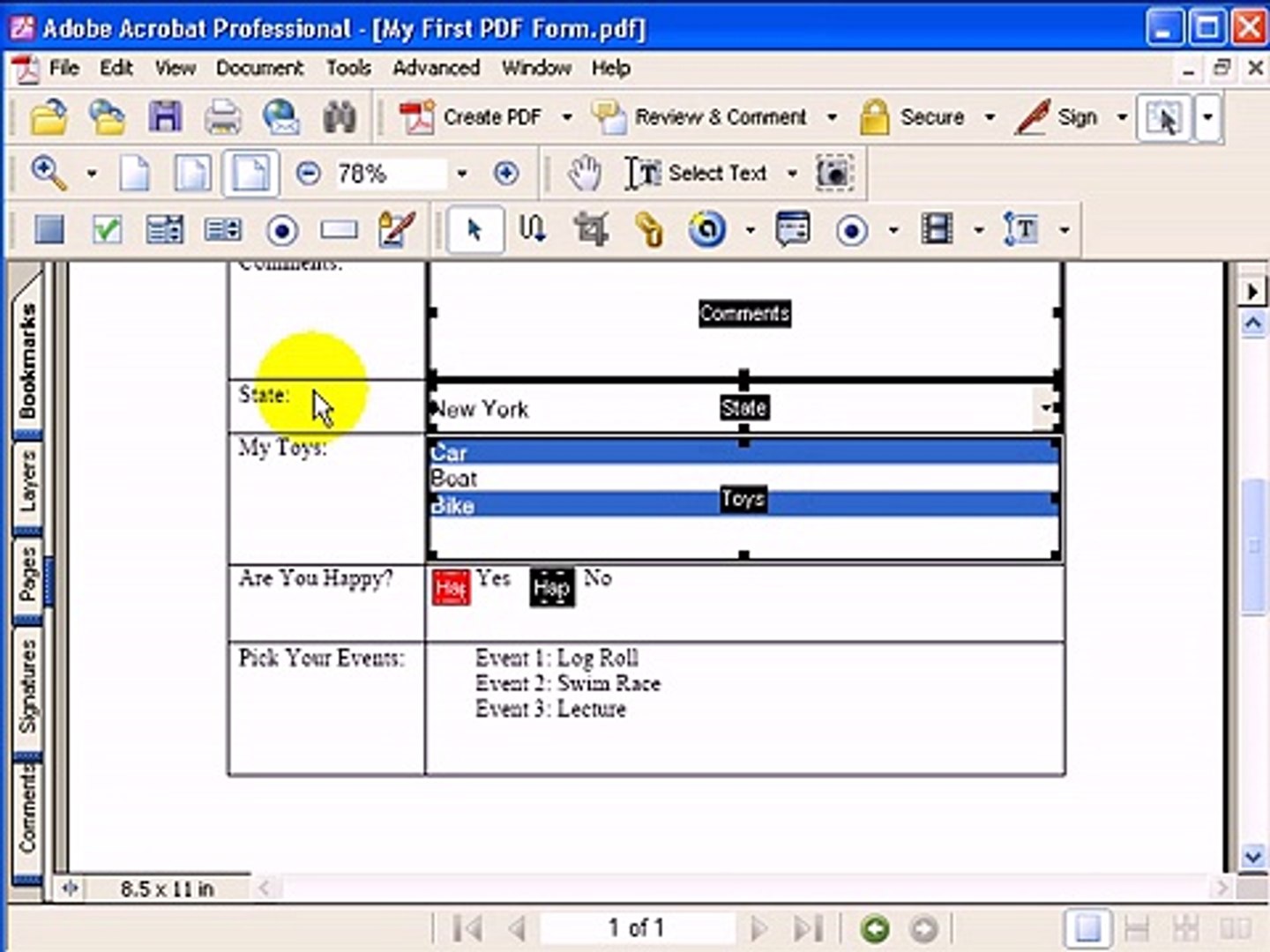Activate the Hand tool

[583, 174]
